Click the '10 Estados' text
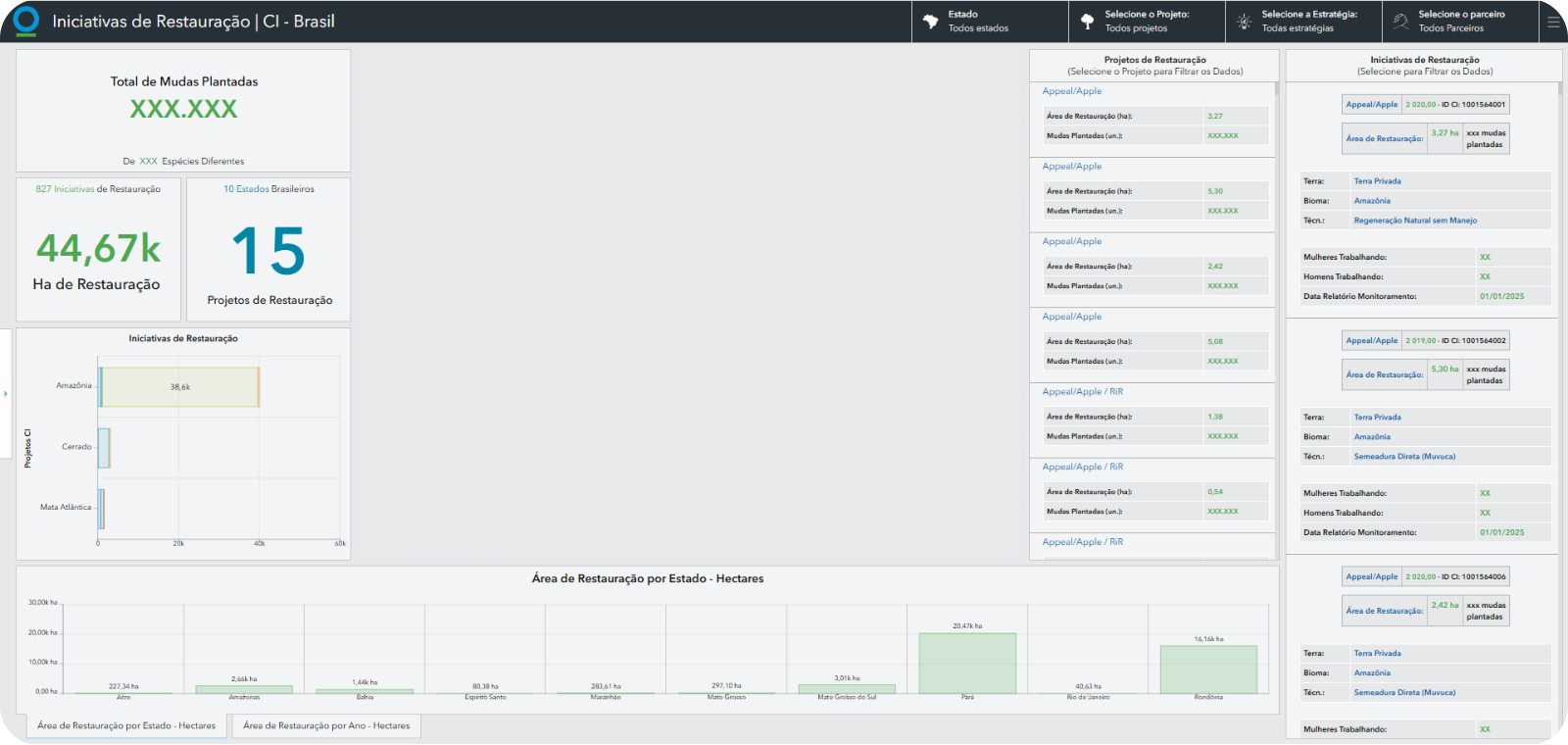 point(246,189)
